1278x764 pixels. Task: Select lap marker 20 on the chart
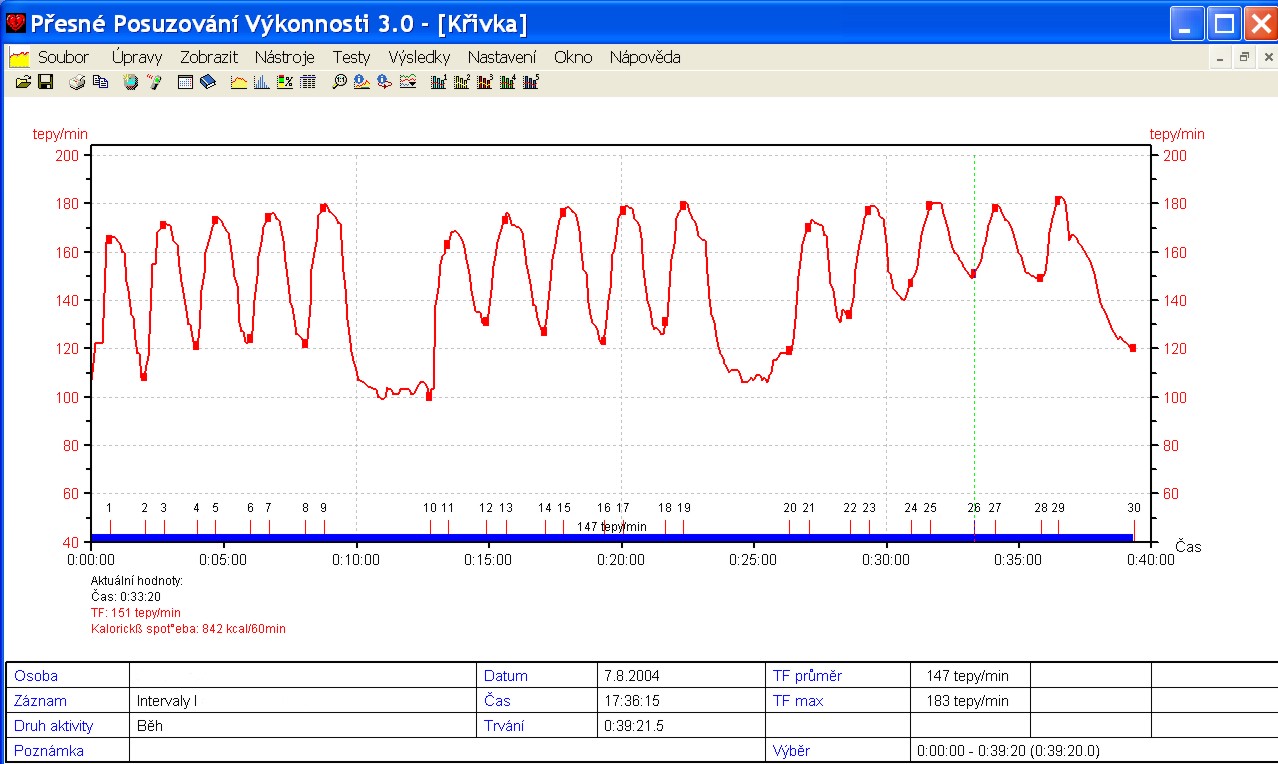[790, 508]
